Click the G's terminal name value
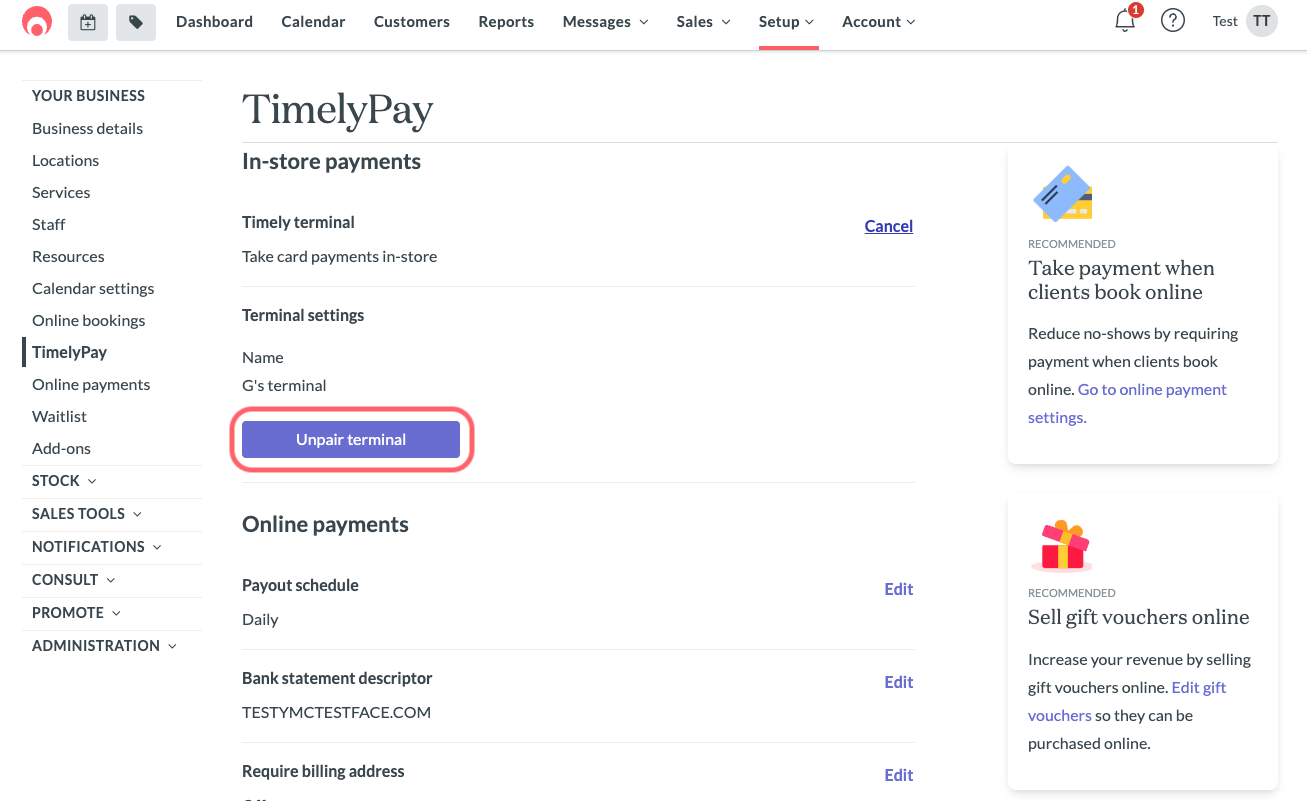The image size is (1307, 801). tap(284, 385)
